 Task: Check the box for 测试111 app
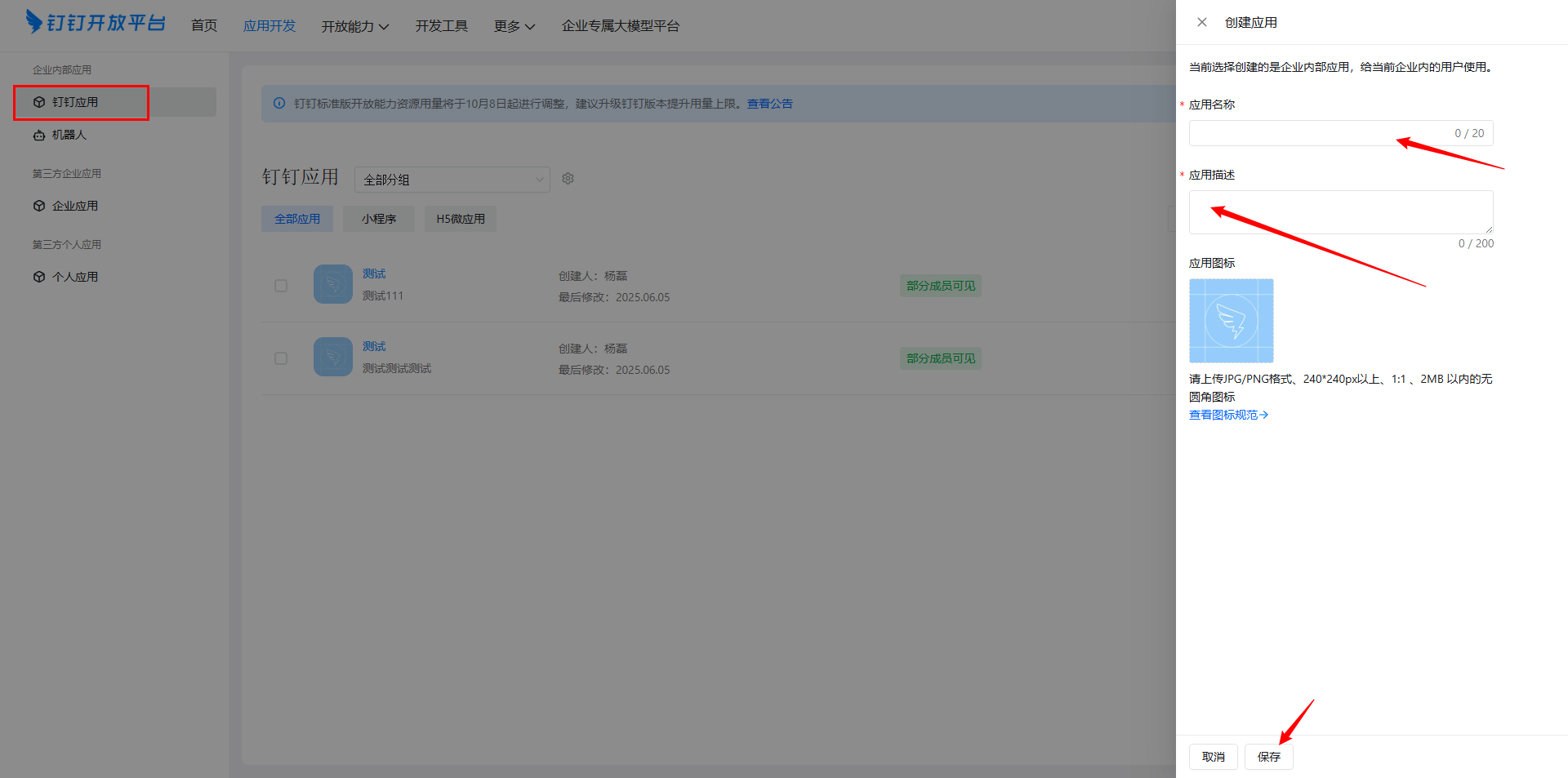[x=281, y=286]
